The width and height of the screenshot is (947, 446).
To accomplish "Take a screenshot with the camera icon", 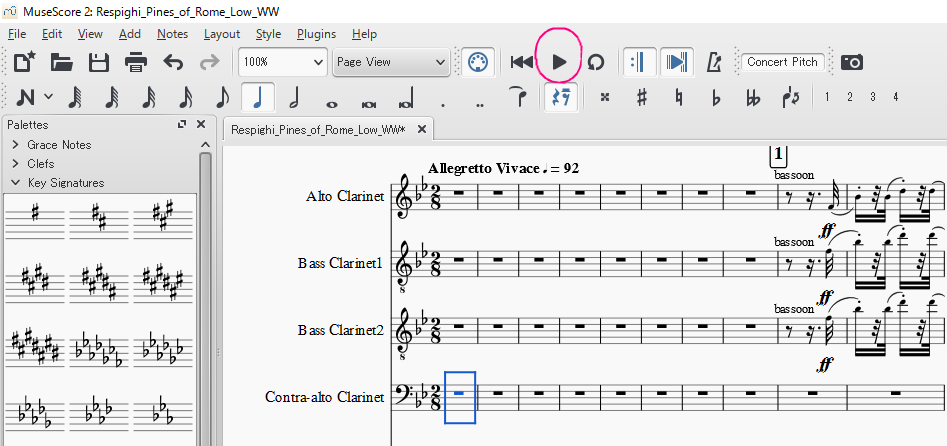I will pos(852,62).
